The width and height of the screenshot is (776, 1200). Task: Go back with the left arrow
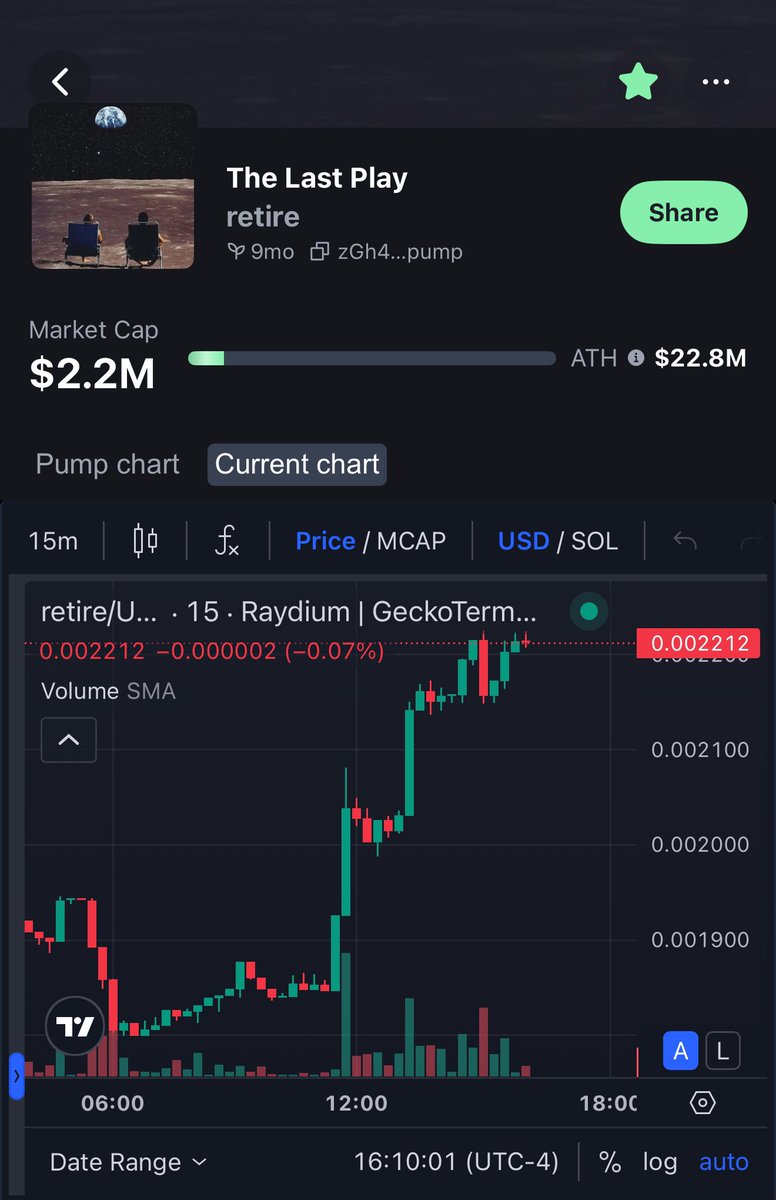point(60,82)
